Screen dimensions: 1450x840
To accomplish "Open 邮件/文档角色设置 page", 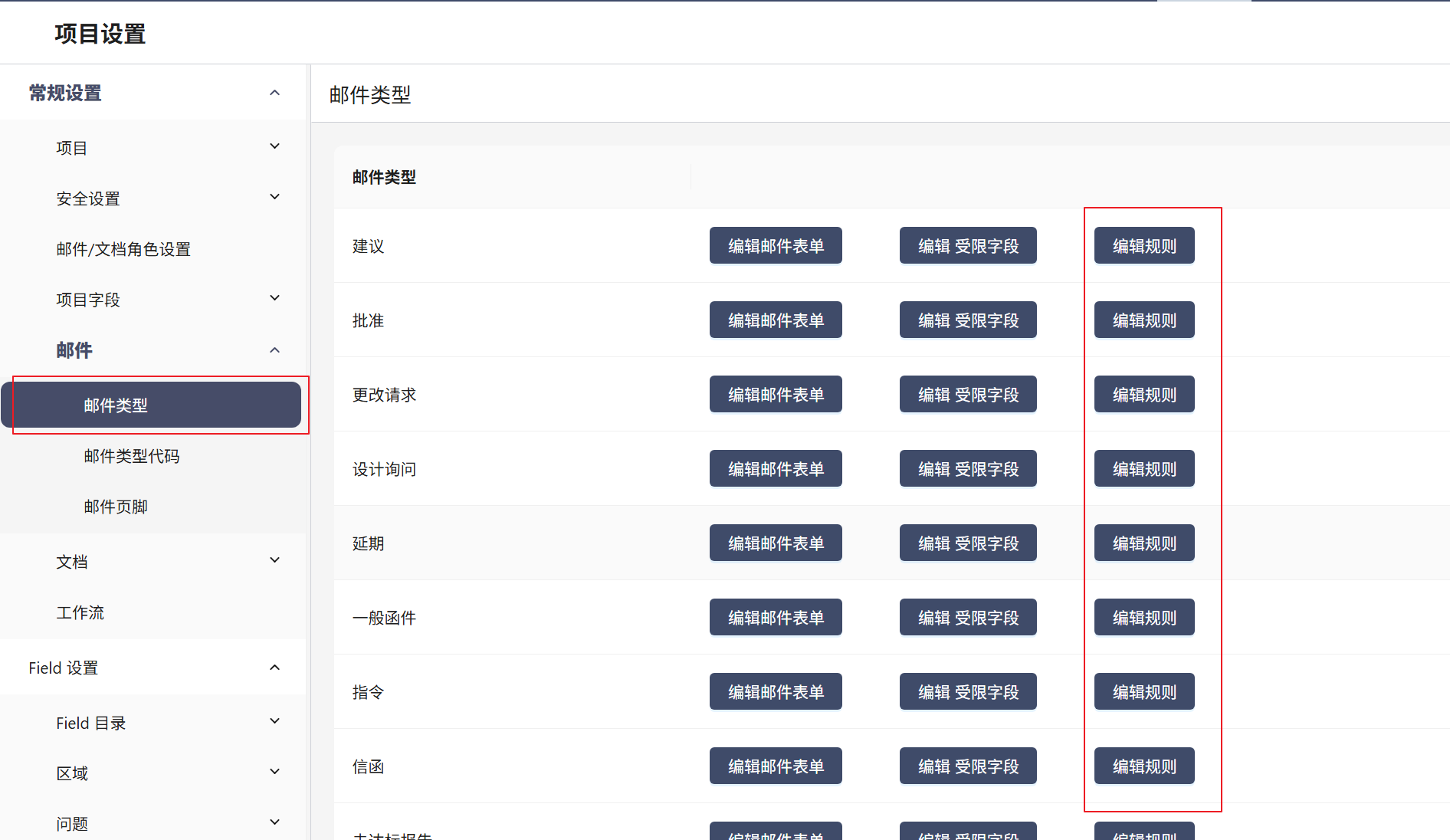I will coord(123,249).
